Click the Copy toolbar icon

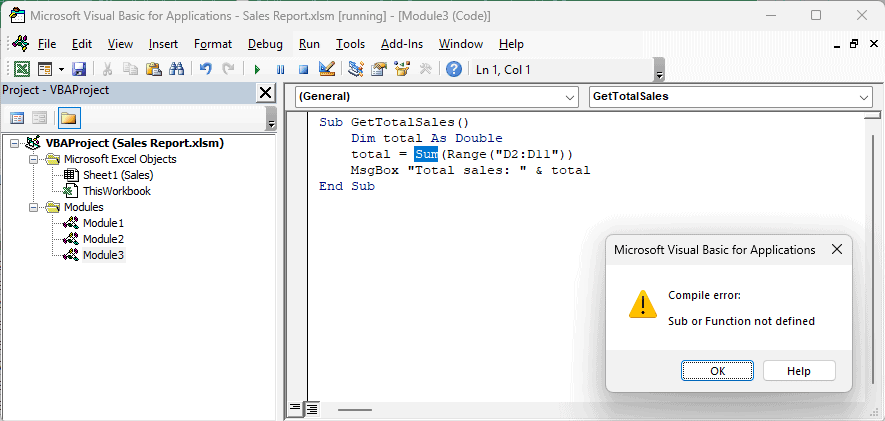coord(130,69)
